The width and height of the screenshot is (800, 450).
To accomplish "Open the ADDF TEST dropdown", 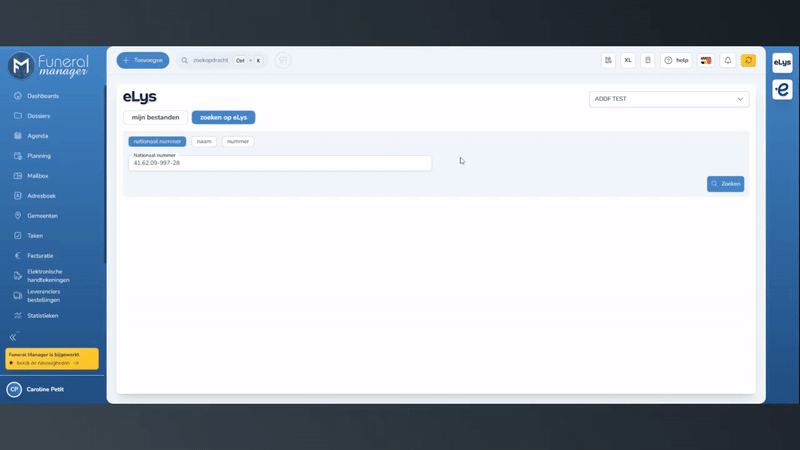I will [669, 99].
